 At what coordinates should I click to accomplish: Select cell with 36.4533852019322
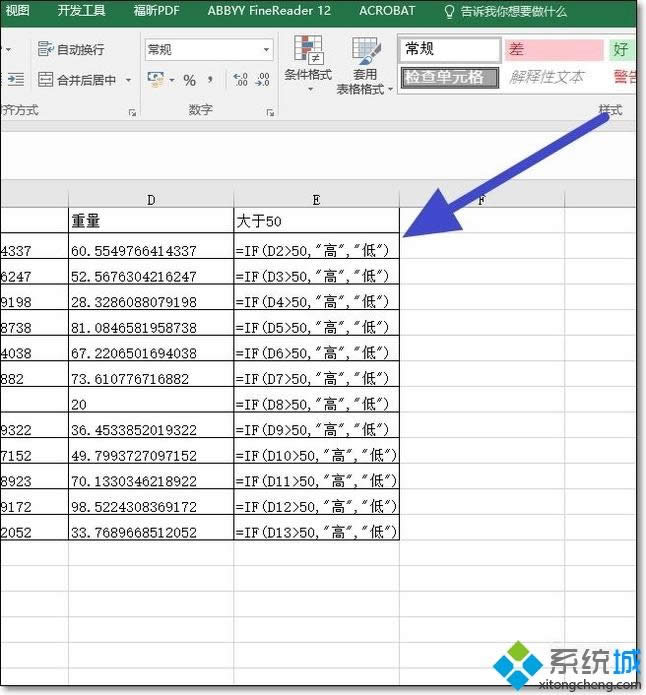tap(151, 425)
